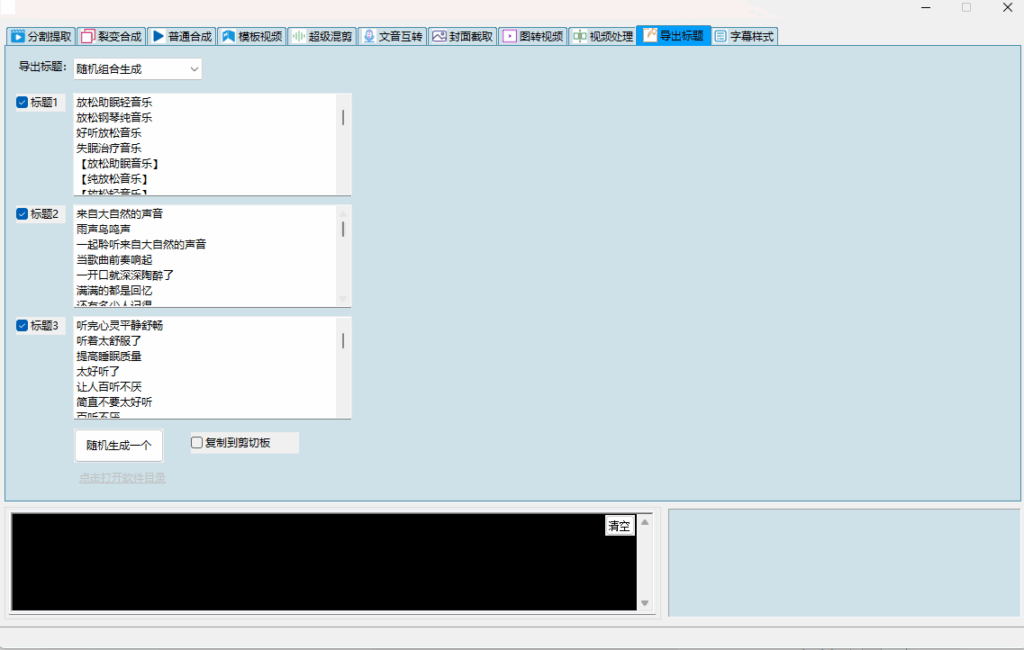Viewport: 1024px width, 650px height.
Task: Click the 普通合成 play icon
Action: point(158,37)
